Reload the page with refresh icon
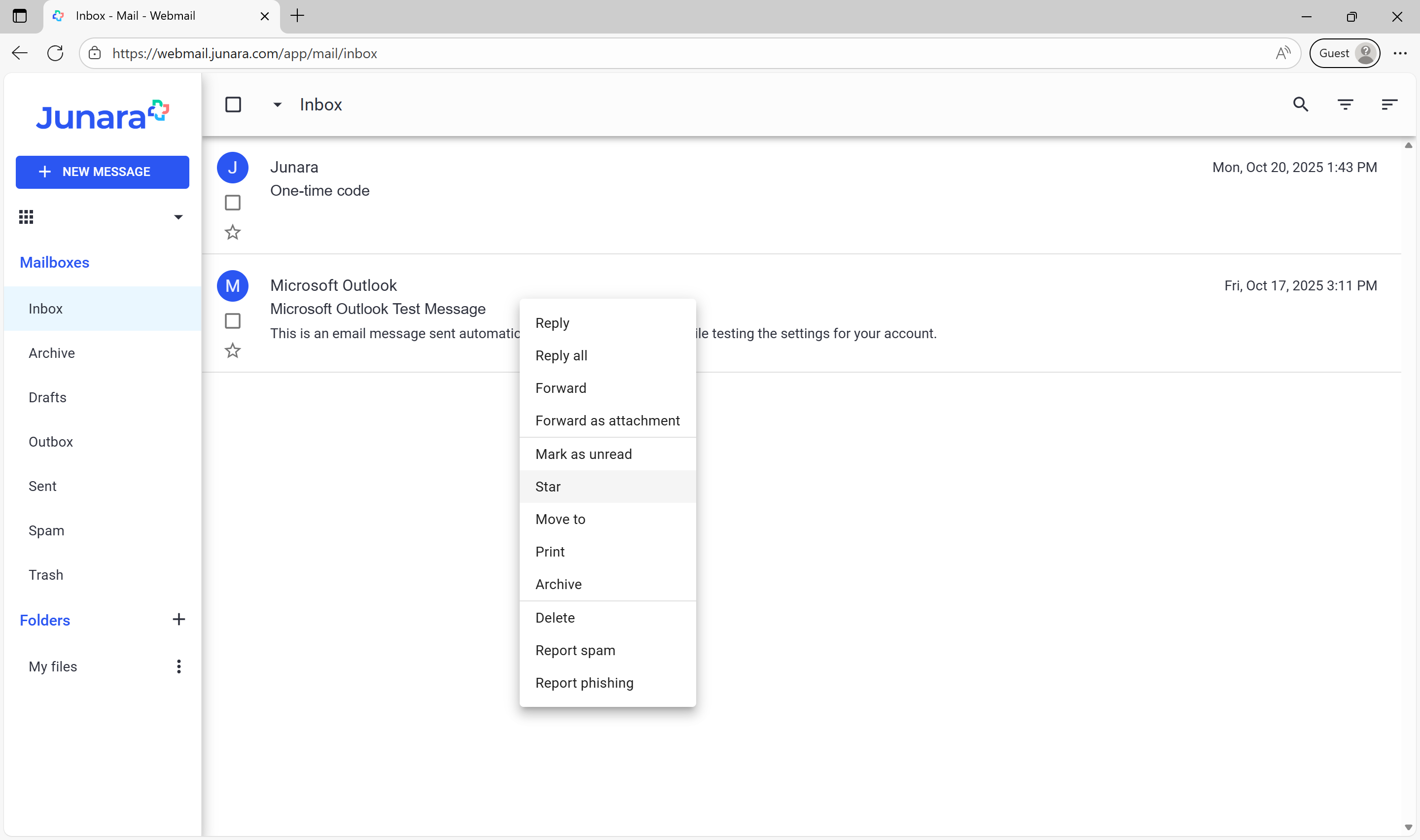This screenshot has height=840, width=1420. point(55,53)
